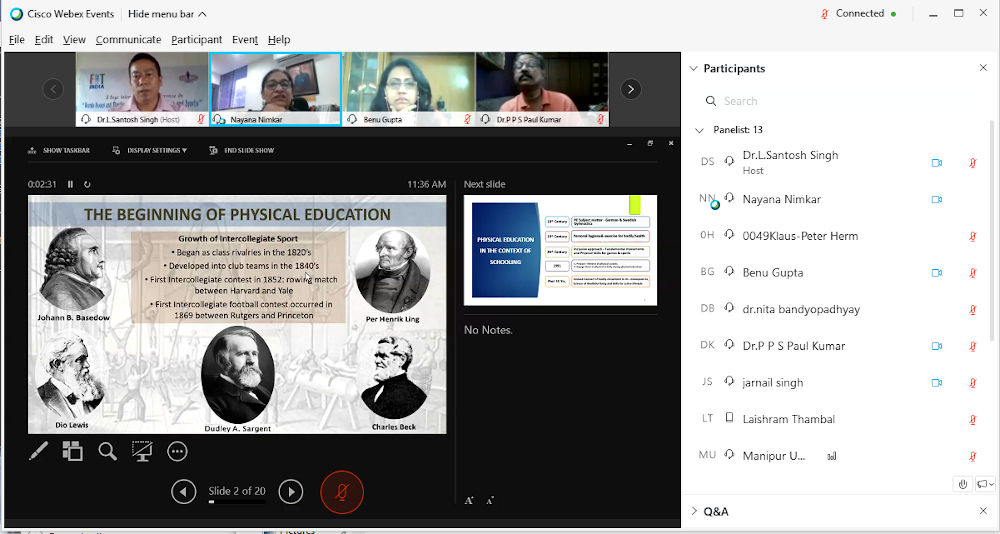This screenshot has height=534, width=1000.
Task: Go to previous slide arrow button
Action: (x=184, y=491)
